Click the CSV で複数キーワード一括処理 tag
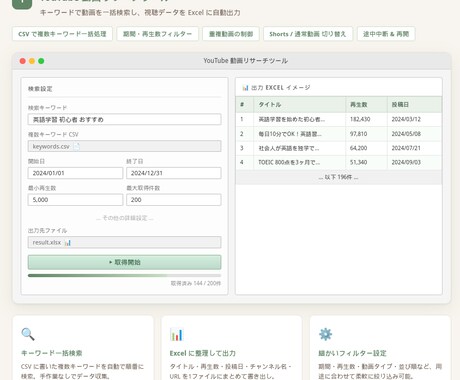460x380 pixels. (62, 34)
